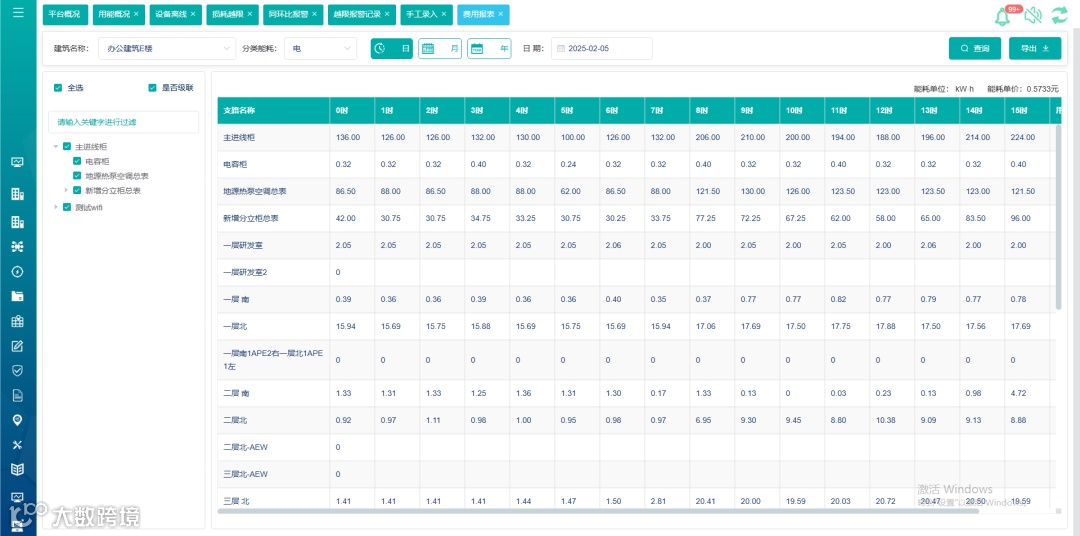
Task: Open the network nodes sidebar icon
Action: [18, 247]
